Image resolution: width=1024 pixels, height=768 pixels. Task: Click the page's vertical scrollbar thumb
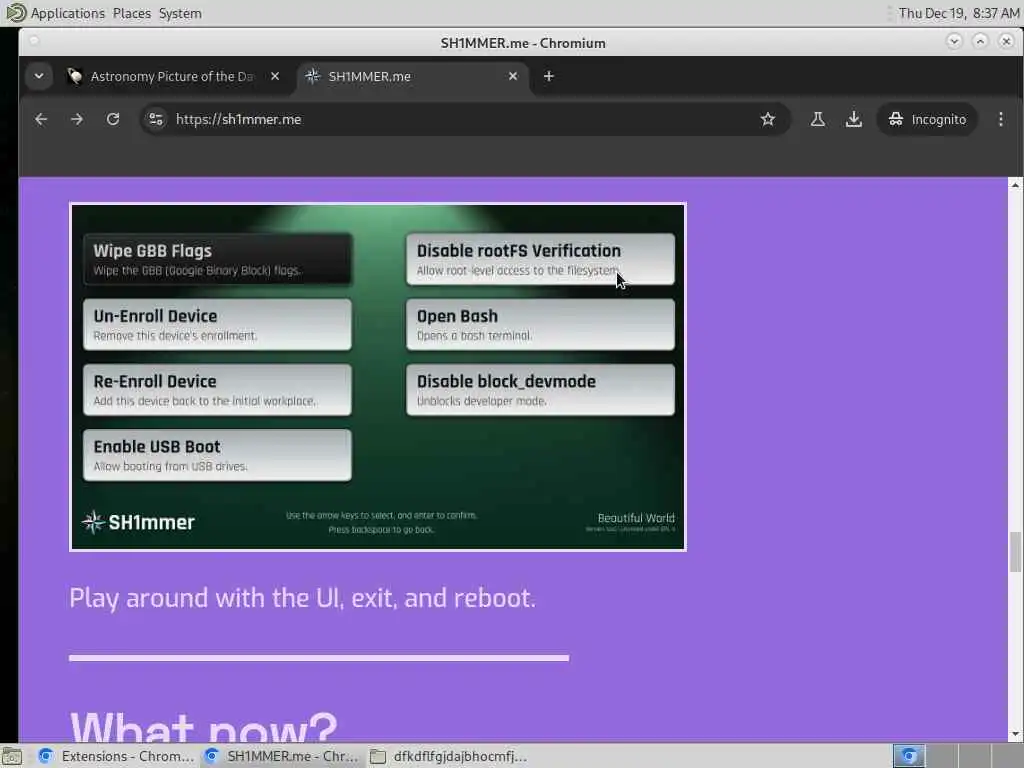pos(1015,552)
